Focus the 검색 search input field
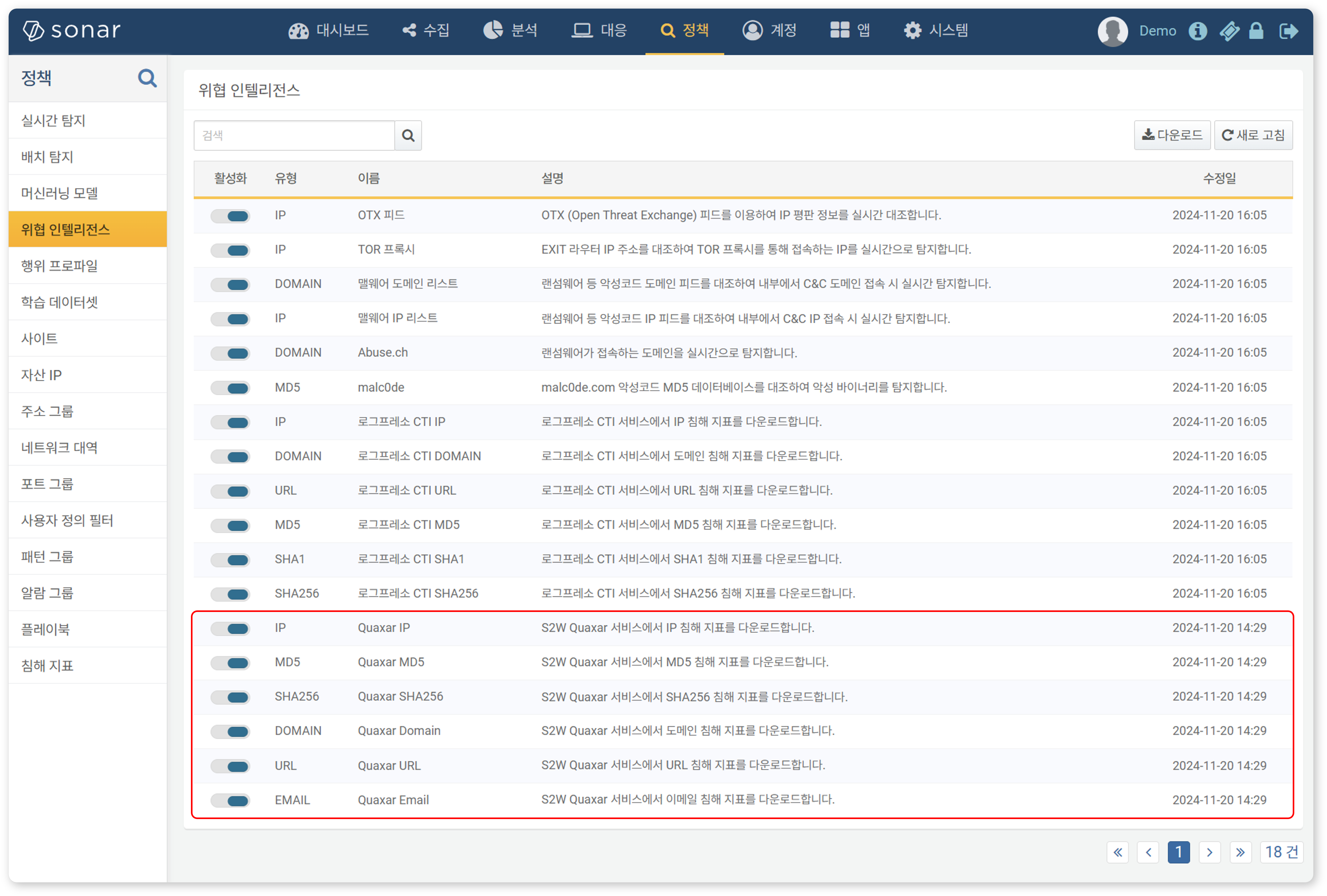The width and height of the screenshot is (1327, 896). click(295, 135)
